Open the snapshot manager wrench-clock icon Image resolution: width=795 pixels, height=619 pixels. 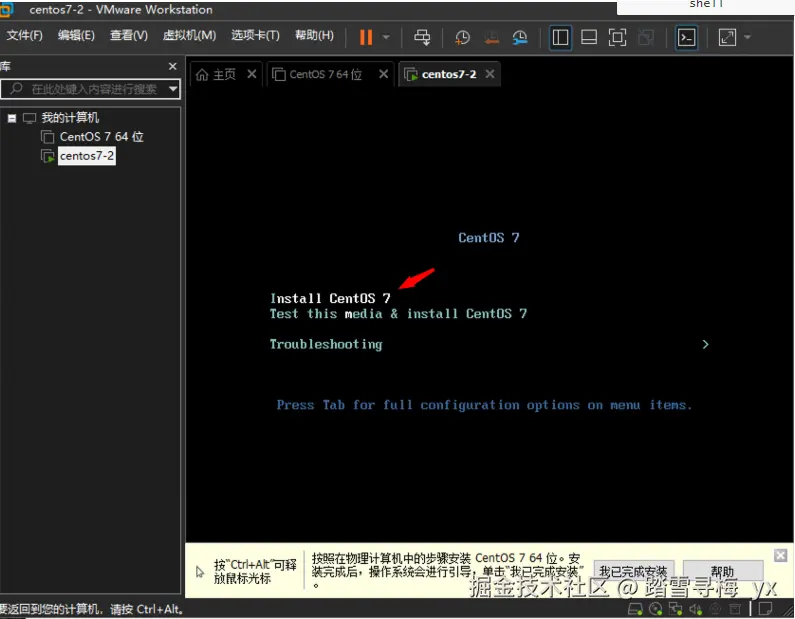pyautogui.click(x=520, y=38)
